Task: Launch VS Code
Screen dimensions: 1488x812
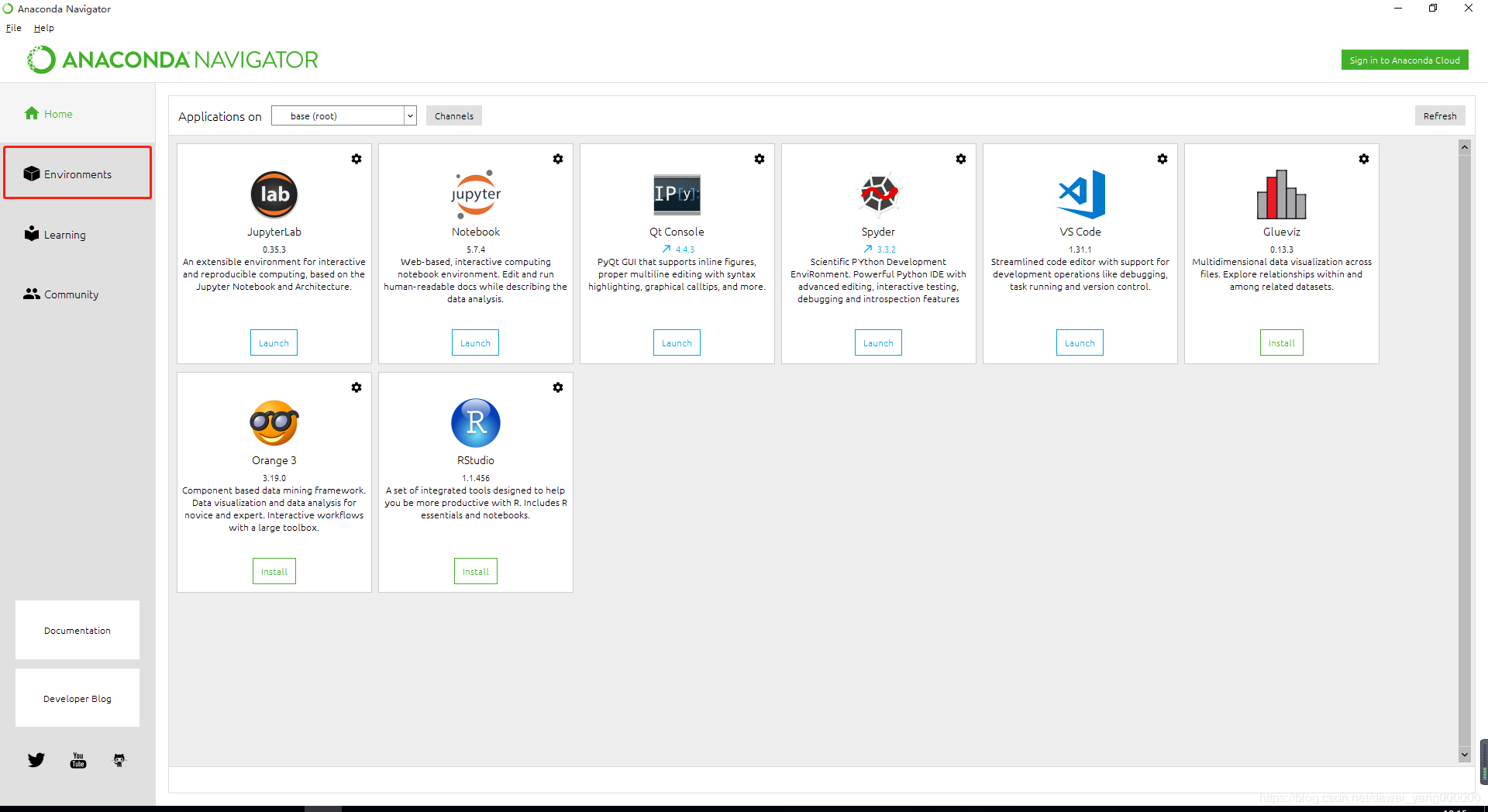Action: pyautogui.click(x=1080, y=343)
